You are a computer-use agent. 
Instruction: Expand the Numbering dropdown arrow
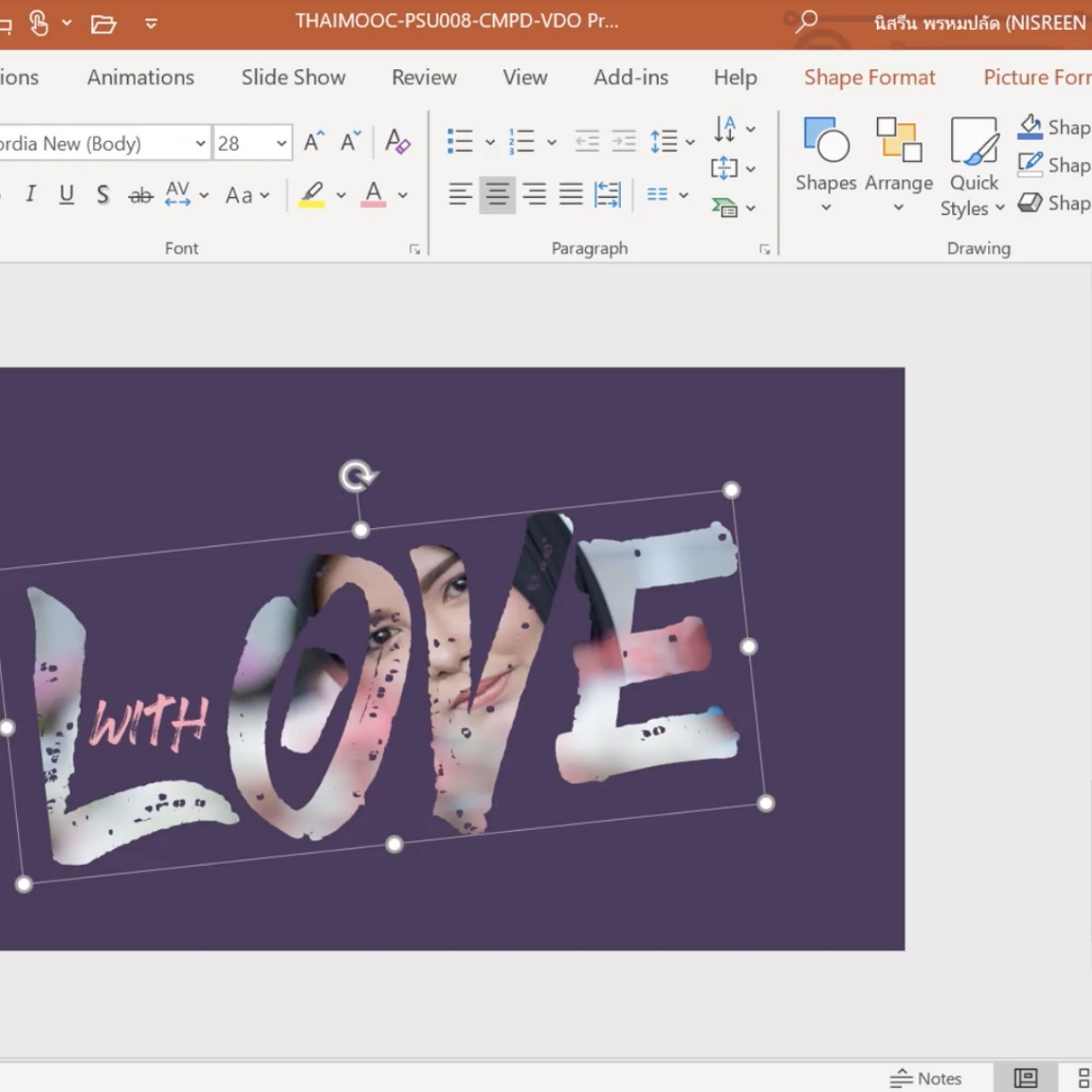(551, 142)
